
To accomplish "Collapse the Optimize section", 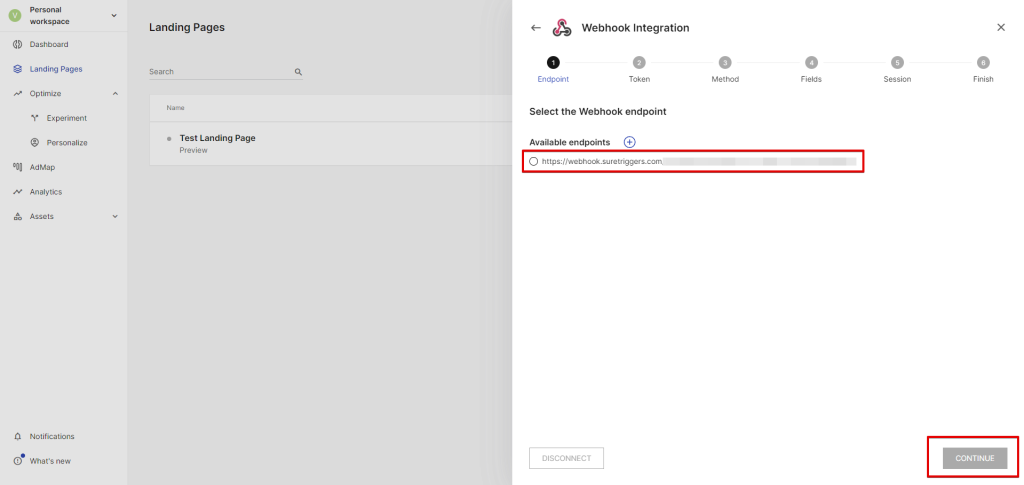I will point(115,94).
